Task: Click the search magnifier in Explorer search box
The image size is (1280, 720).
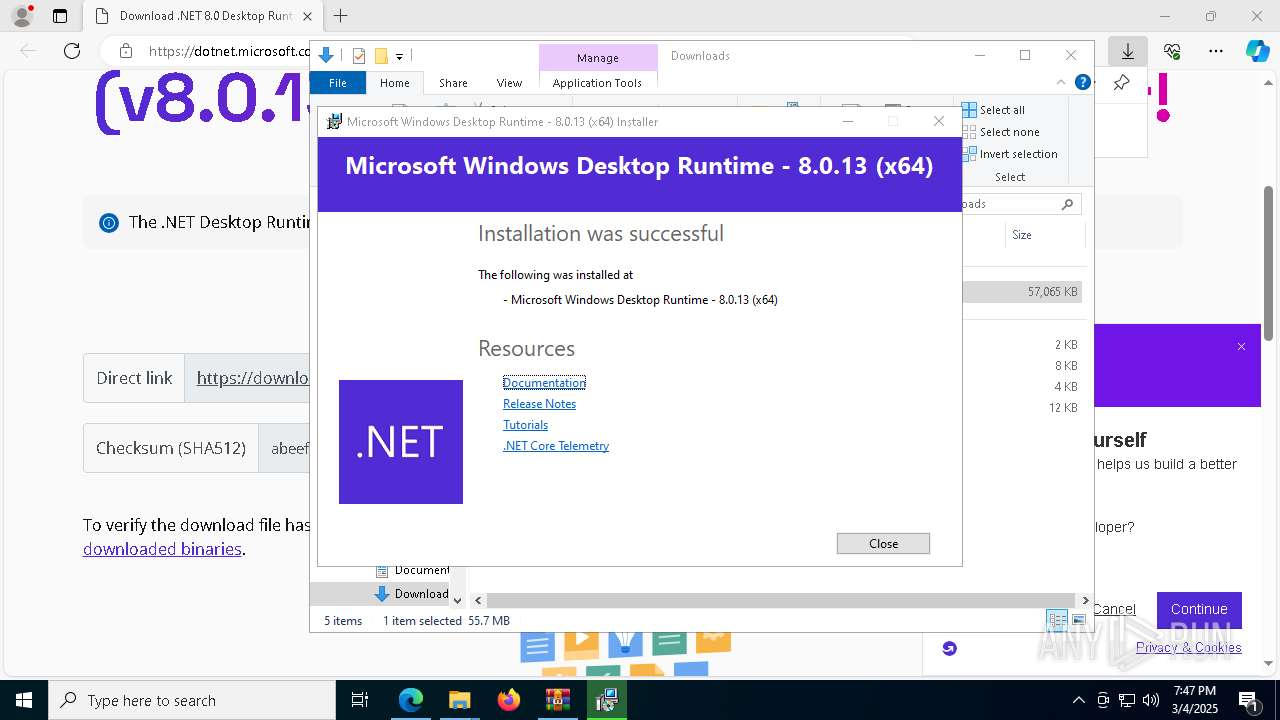Action: (x=1067, y=204)
